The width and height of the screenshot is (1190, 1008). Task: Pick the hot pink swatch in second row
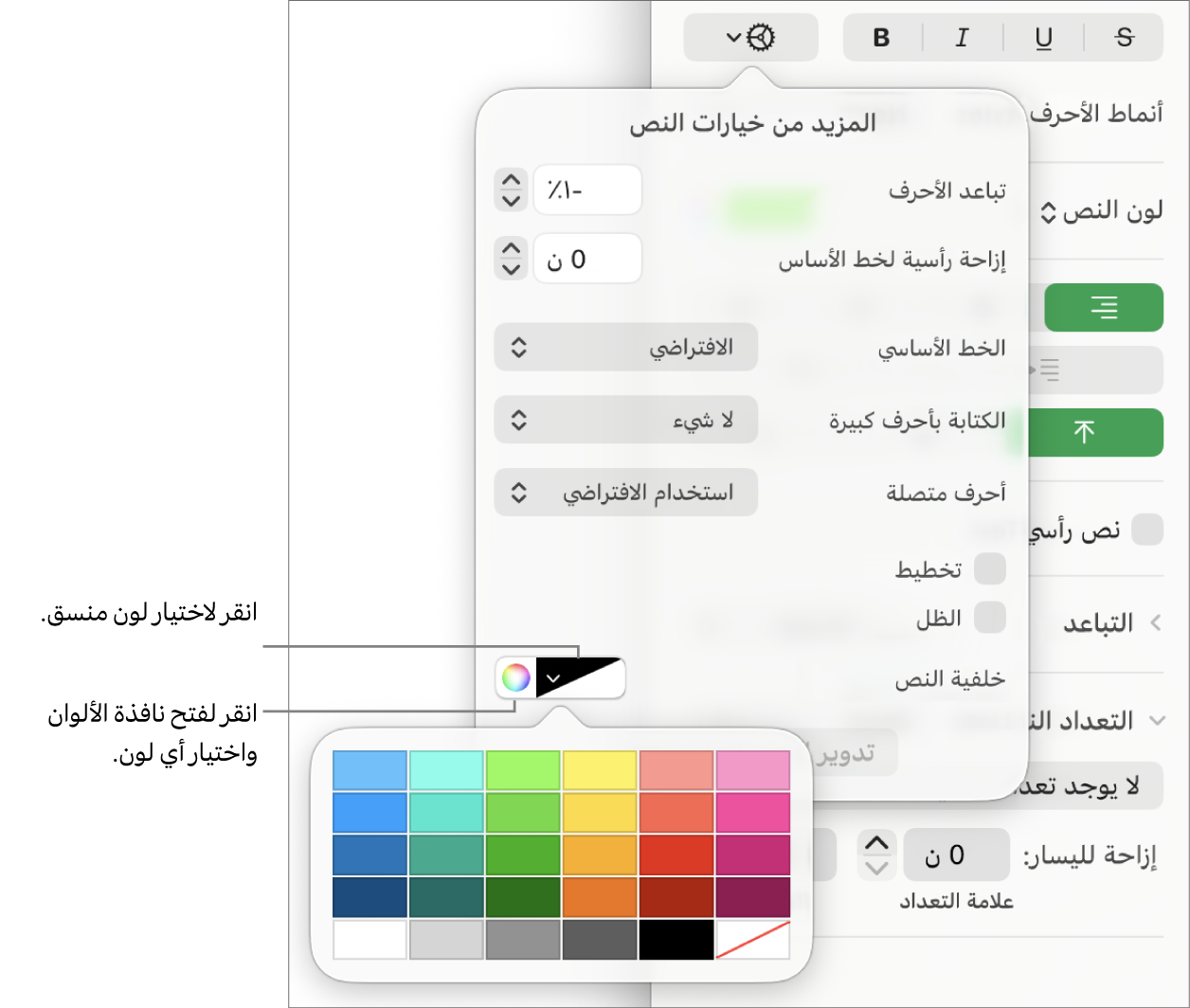click(x=753, y=813)
